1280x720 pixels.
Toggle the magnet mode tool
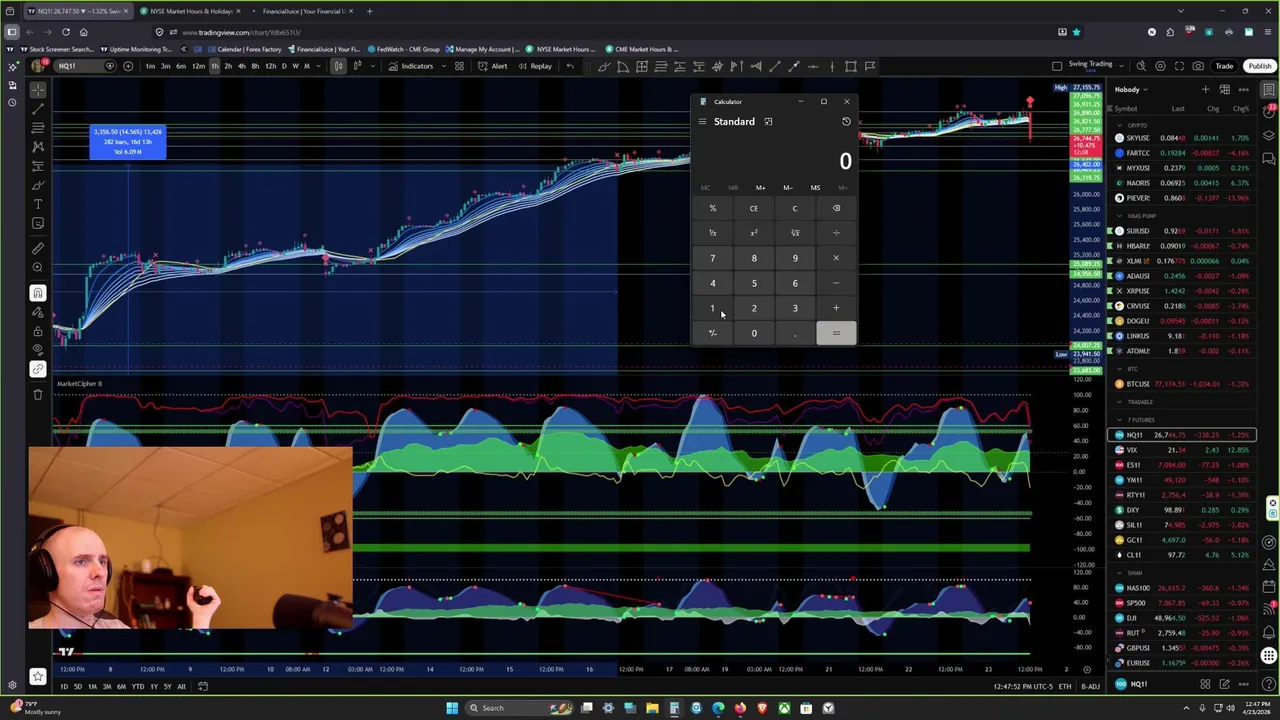pyautogui.click(x=38, y=293)
